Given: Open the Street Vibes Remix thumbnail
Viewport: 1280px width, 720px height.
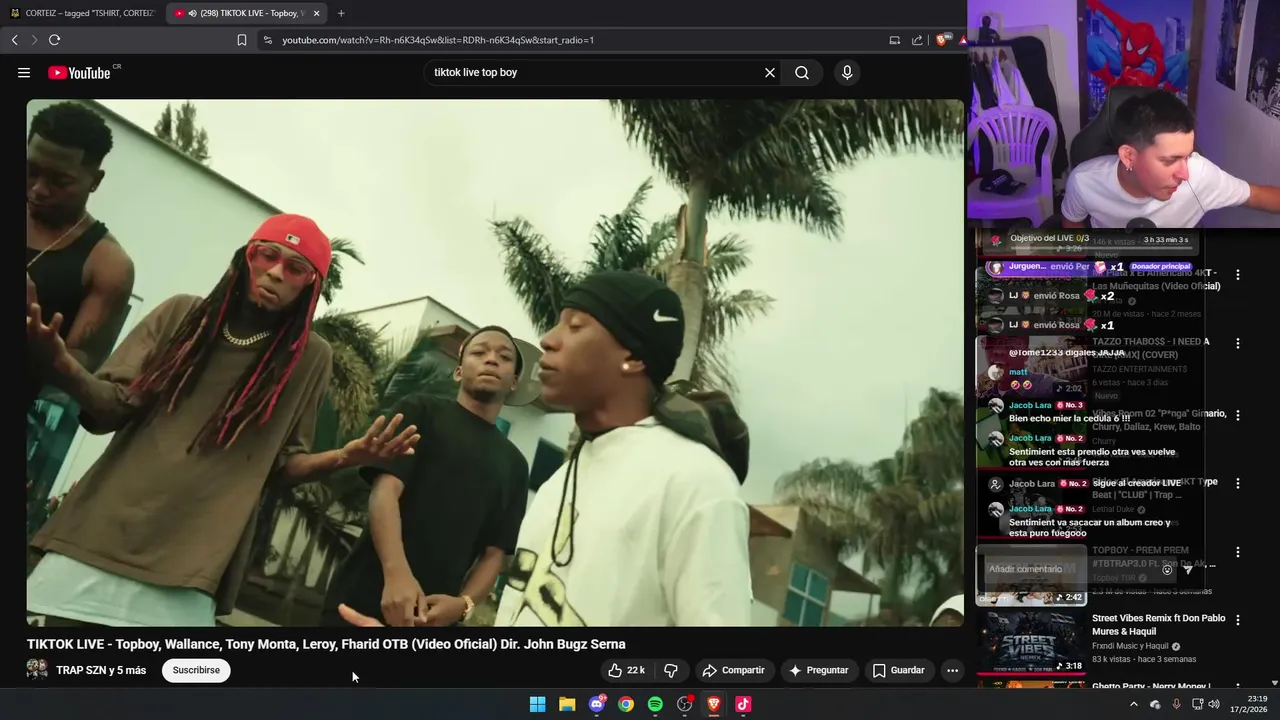Looking at the screenshot, I should click(x=1031, y=643).
